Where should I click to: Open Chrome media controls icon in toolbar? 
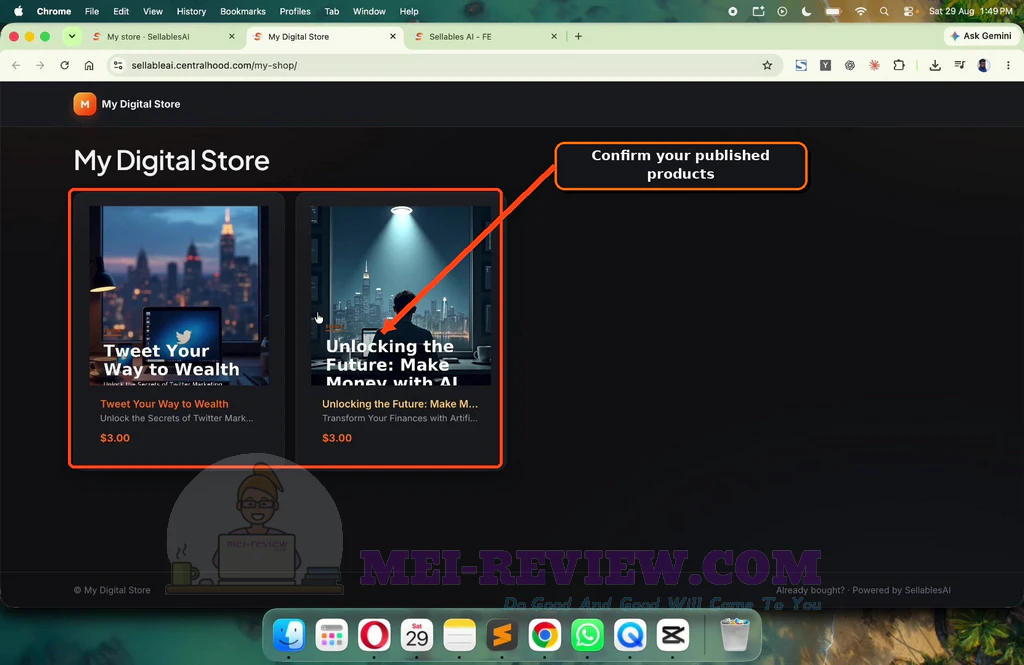959,65
